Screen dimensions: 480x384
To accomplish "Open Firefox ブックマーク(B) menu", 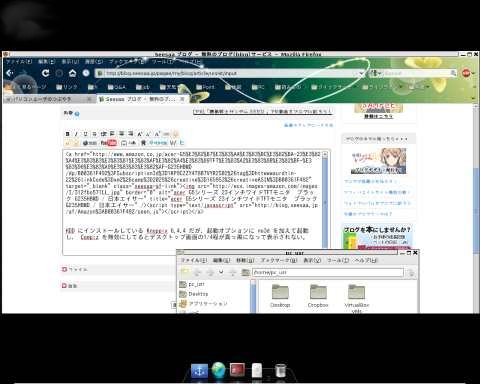I will pyautogui.click(x=128, y=62).
